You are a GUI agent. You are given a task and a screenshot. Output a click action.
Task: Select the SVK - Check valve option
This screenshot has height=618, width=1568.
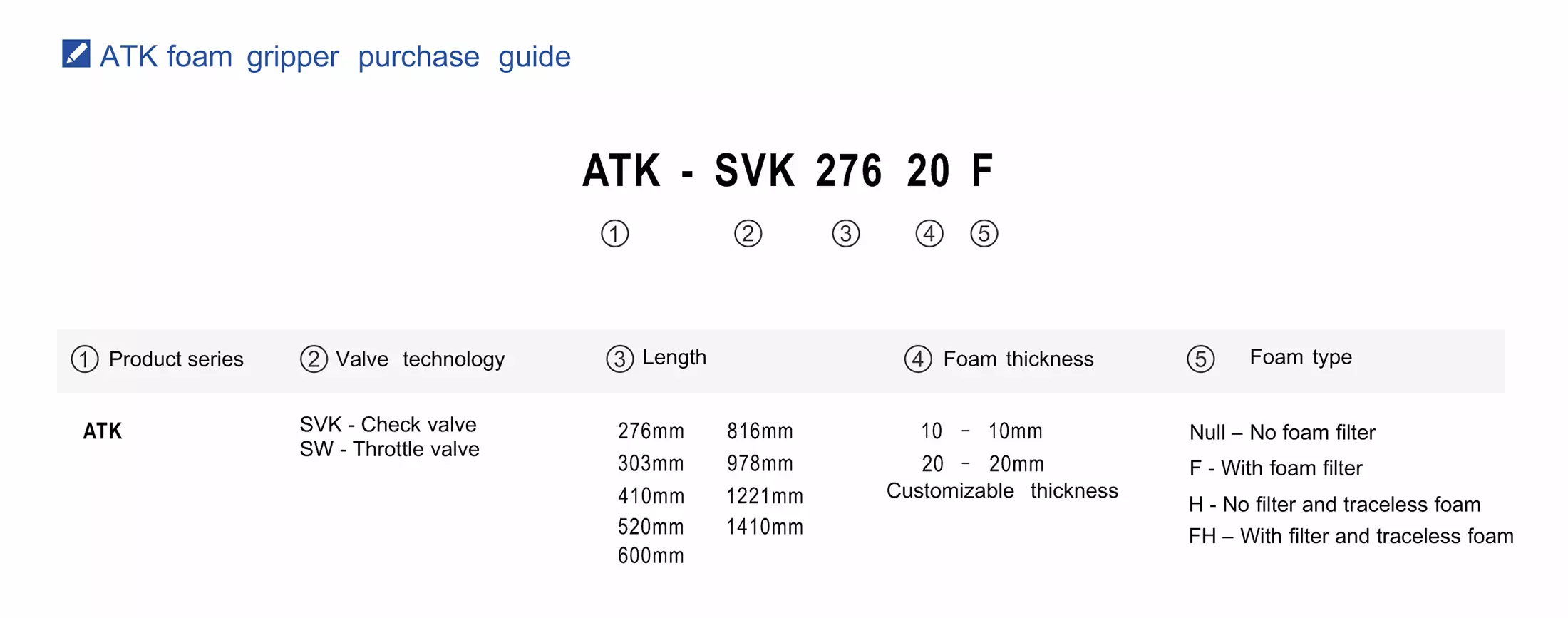388,425
